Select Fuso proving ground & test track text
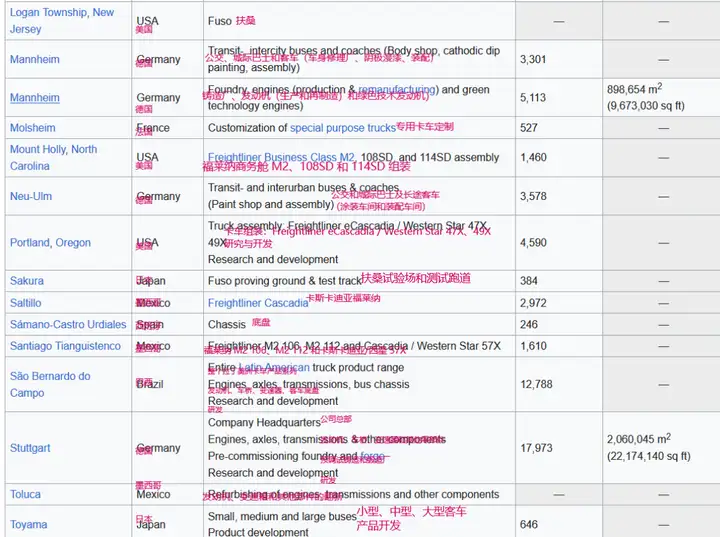Viewport: 720px width, 537px height. pos(285,281)
